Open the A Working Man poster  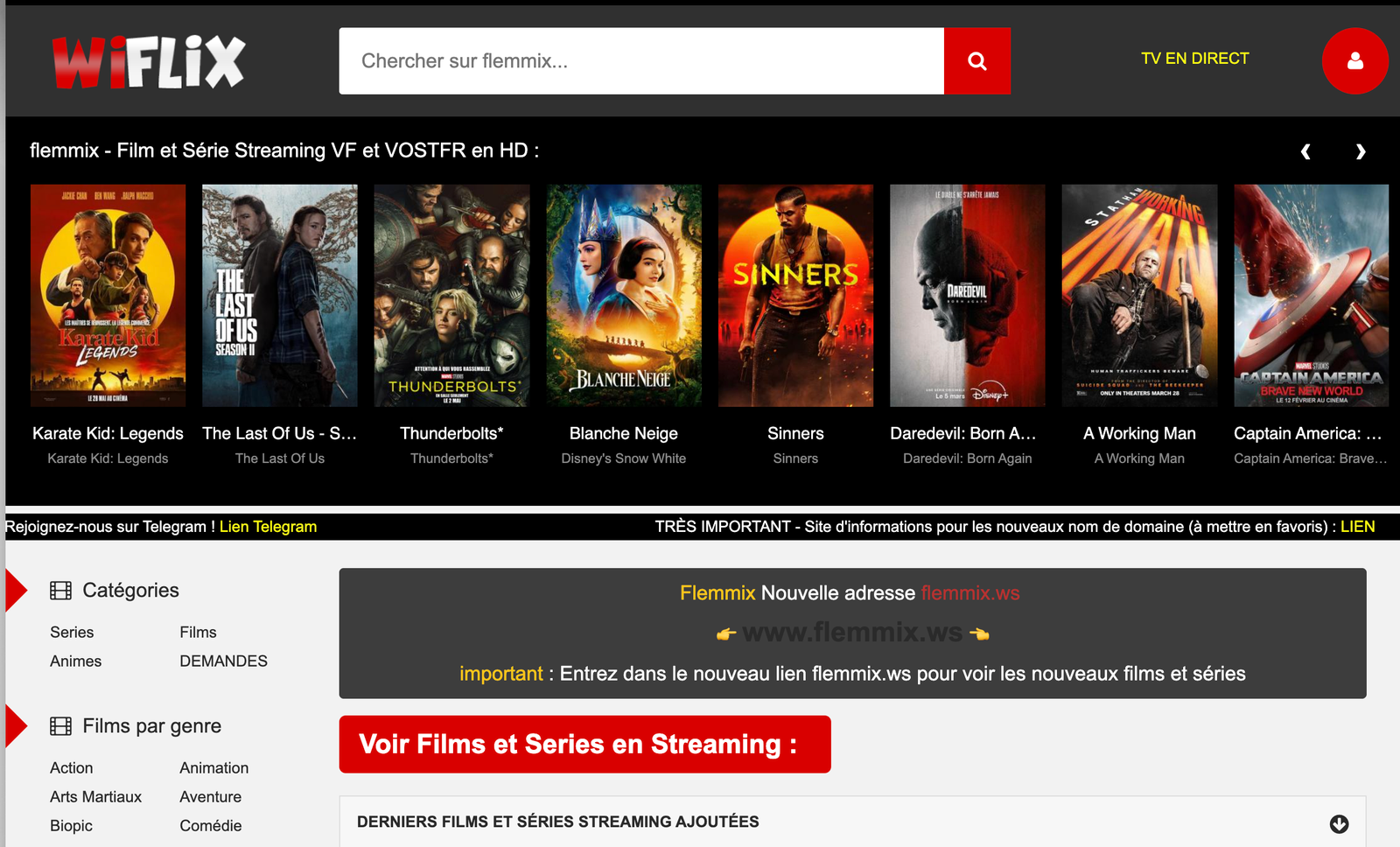point(1139,295)
